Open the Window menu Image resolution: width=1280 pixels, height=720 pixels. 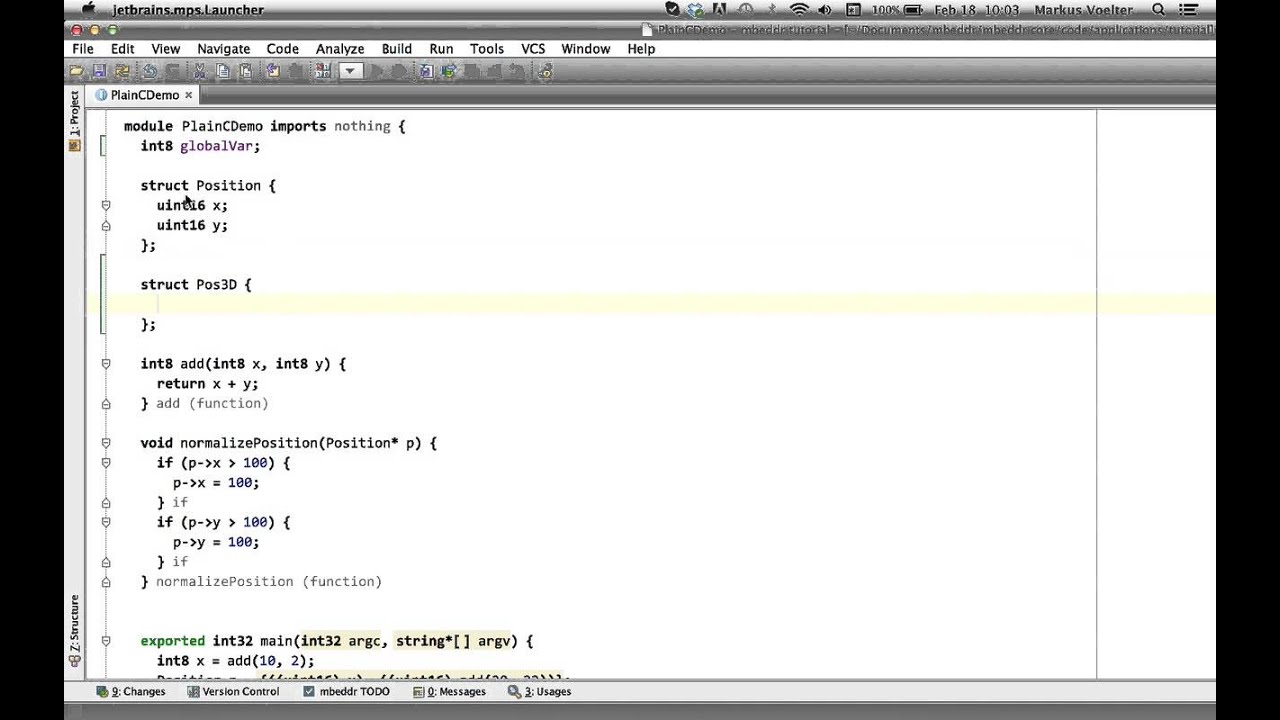click(x=586, y=49)
